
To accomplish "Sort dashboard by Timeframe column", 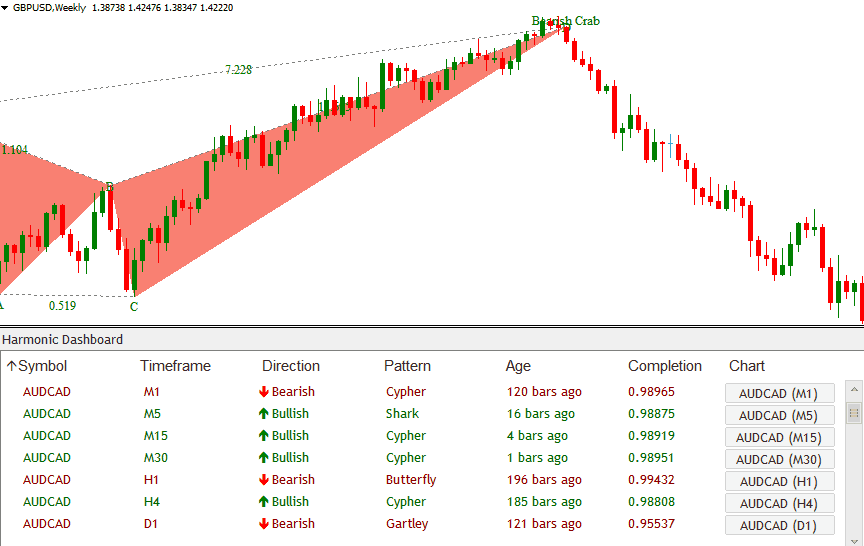I will tap(175, 366).
